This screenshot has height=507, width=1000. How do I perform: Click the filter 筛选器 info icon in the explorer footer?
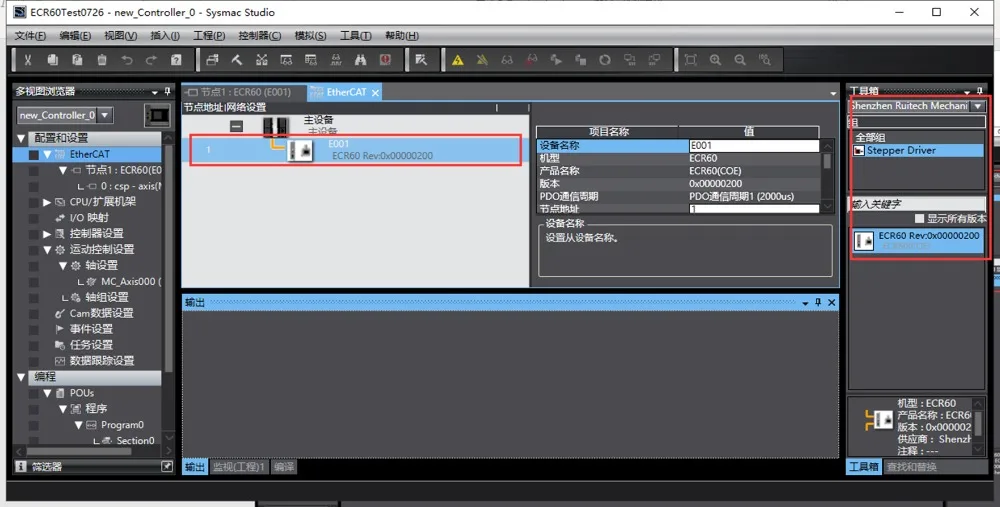(x=21, y=467)
